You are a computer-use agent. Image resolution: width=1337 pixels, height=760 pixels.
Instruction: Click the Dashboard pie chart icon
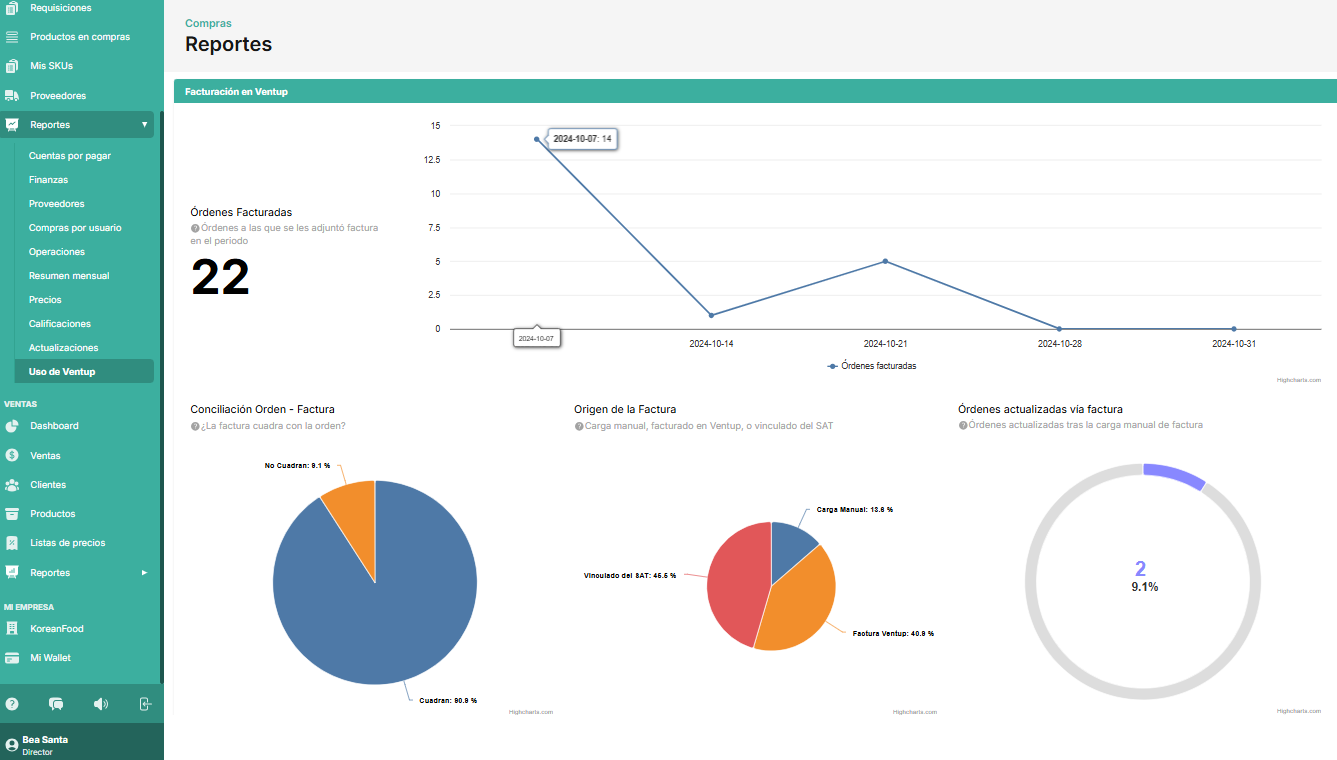tap(12, 426)
